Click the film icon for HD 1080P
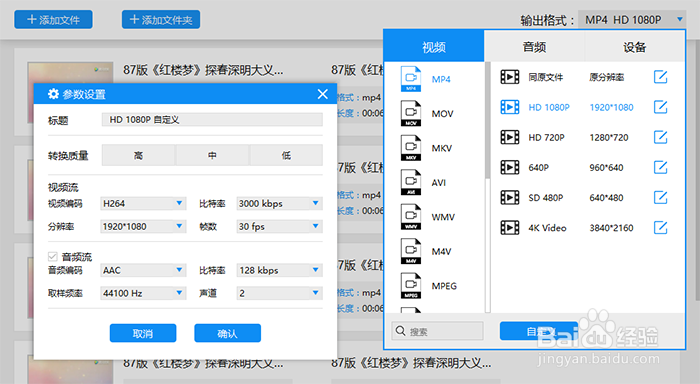 [x=509, y=107]
